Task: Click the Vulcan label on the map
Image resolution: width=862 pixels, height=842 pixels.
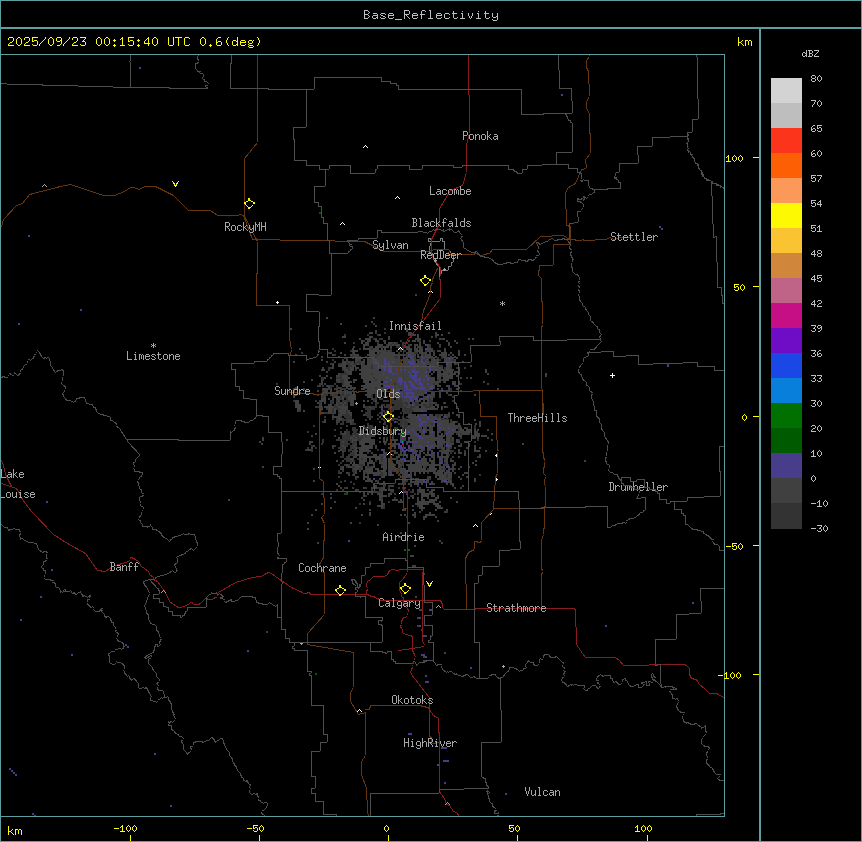Action: [x=542, y=792]
